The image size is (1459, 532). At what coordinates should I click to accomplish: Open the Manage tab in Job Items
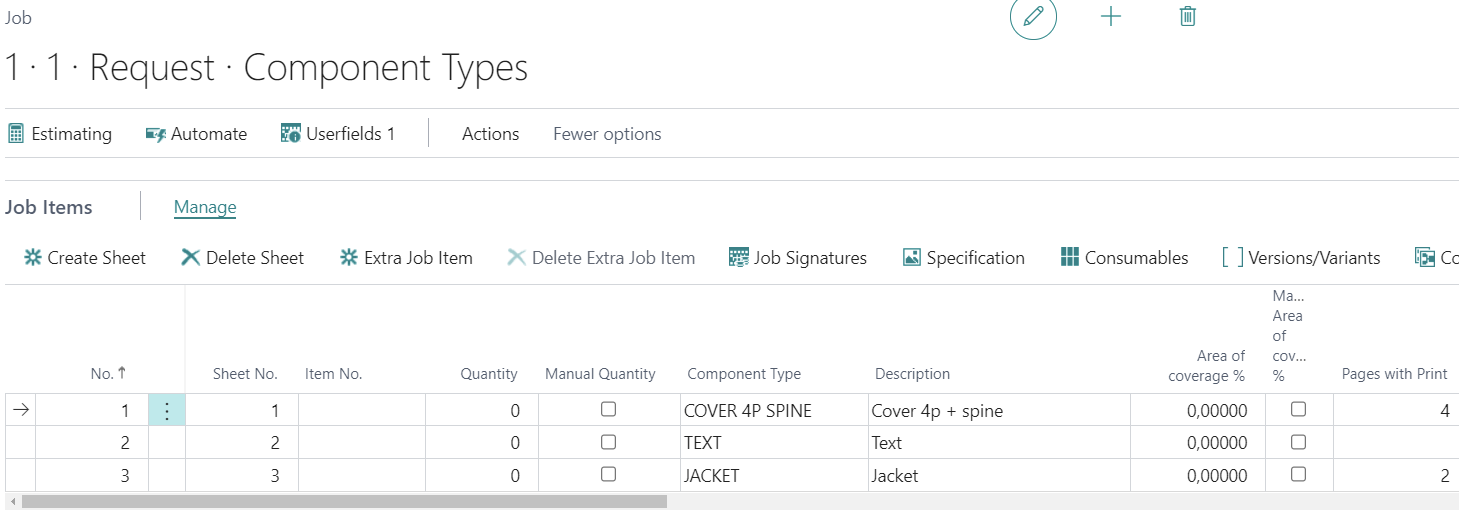205,207
